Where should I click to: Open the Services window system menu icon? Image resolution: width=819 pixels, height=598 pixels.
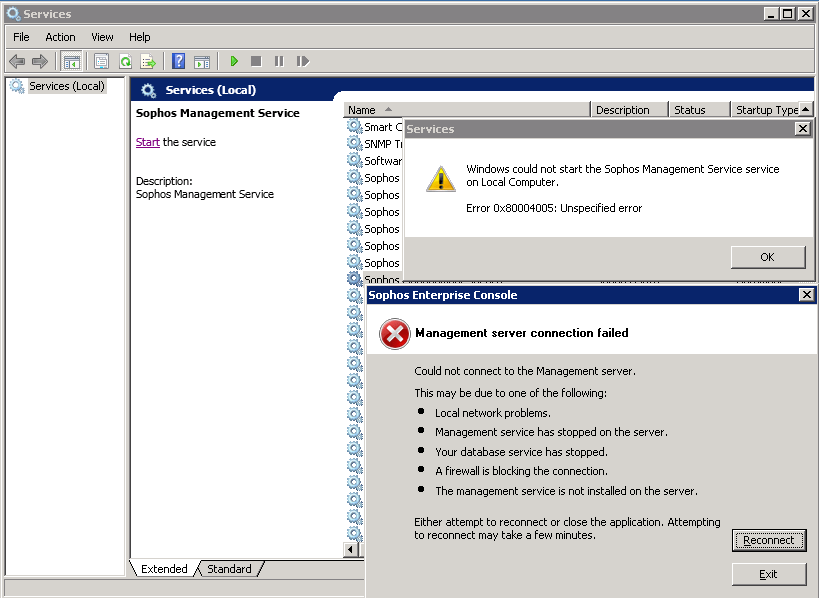coord(13,14)
